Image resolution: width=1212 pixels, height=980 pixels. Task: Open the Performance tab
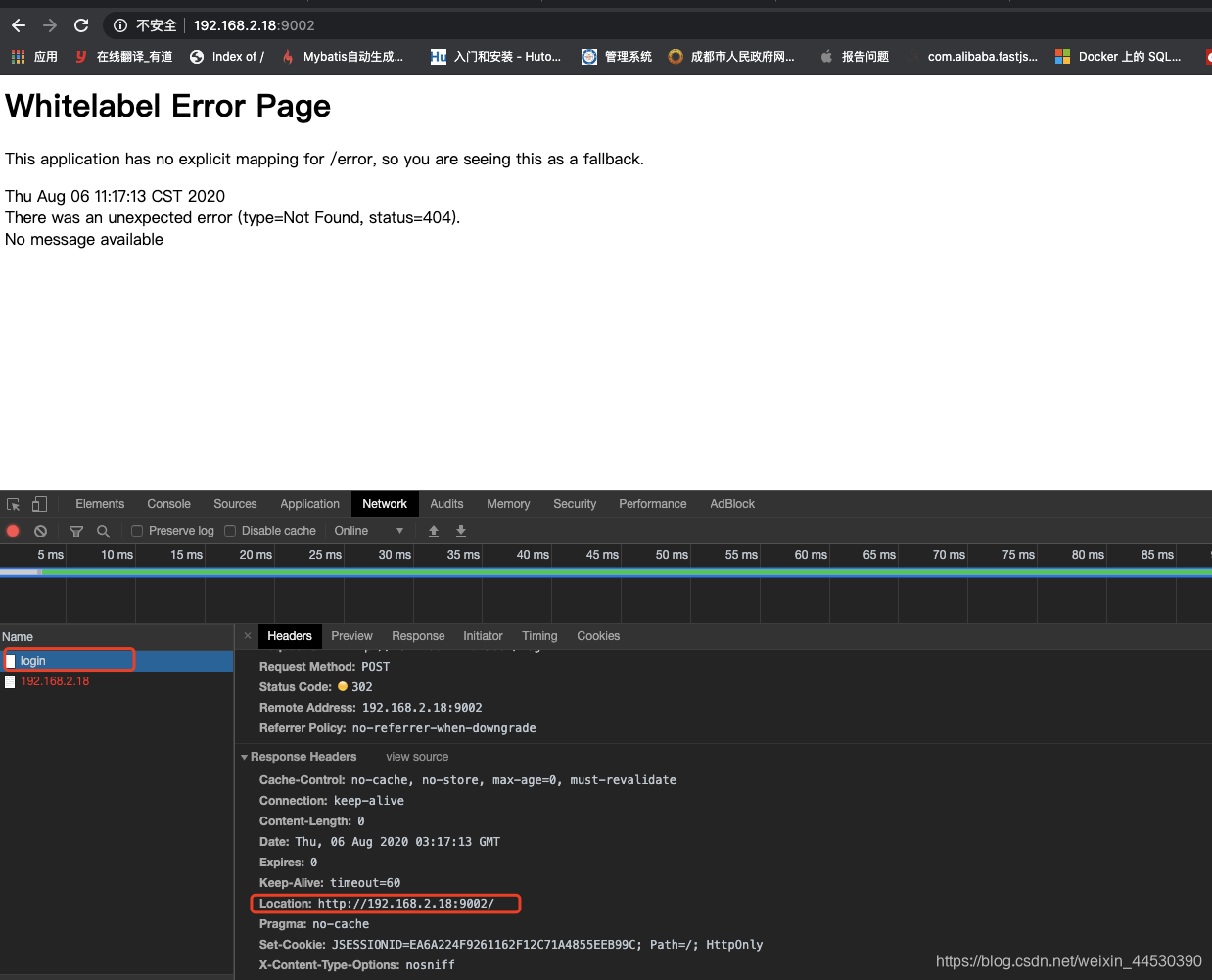pos(652,504)
